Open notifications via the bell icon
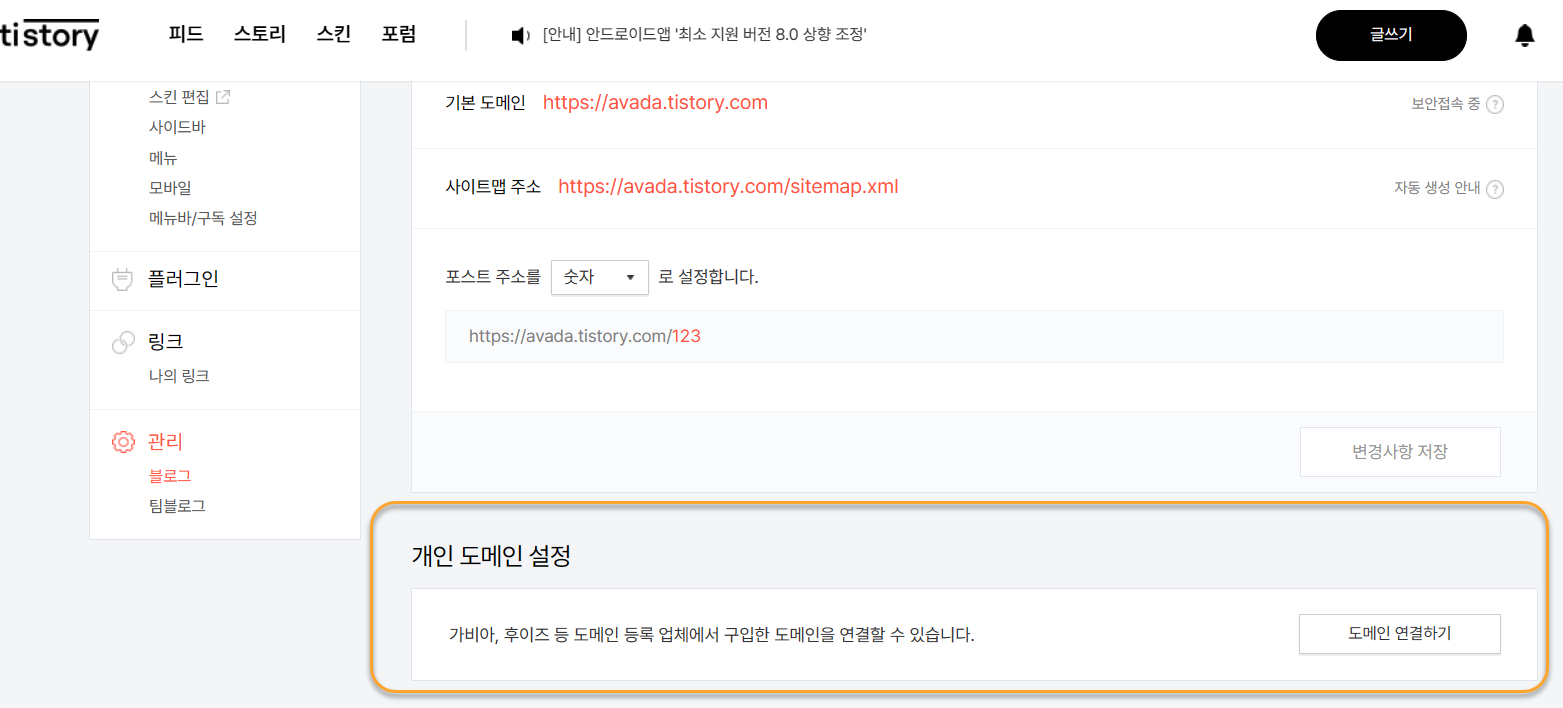1563x708 pixels. tap(1524, 35)
